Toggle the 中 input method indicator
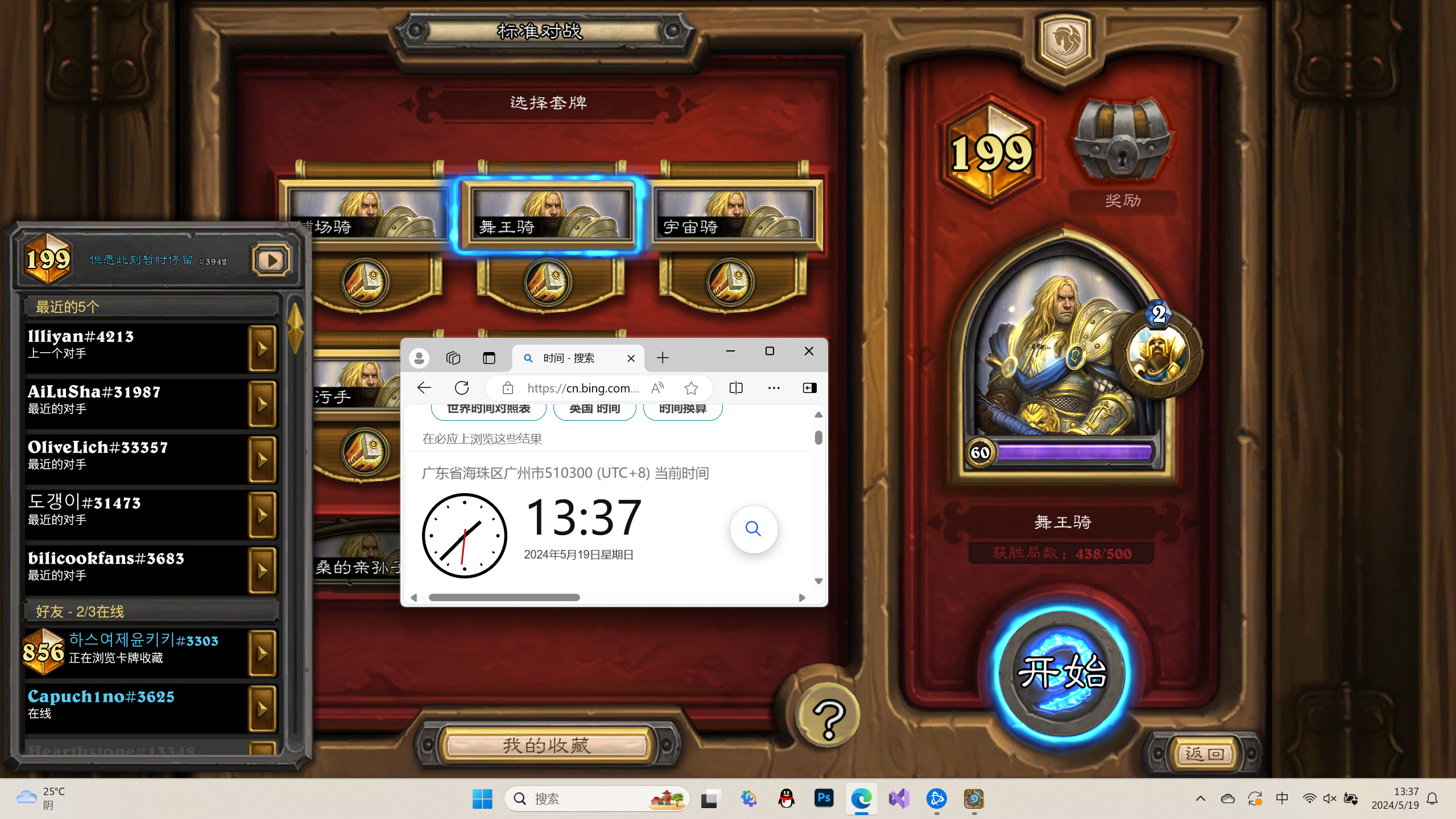 (x=1282, y=799)
